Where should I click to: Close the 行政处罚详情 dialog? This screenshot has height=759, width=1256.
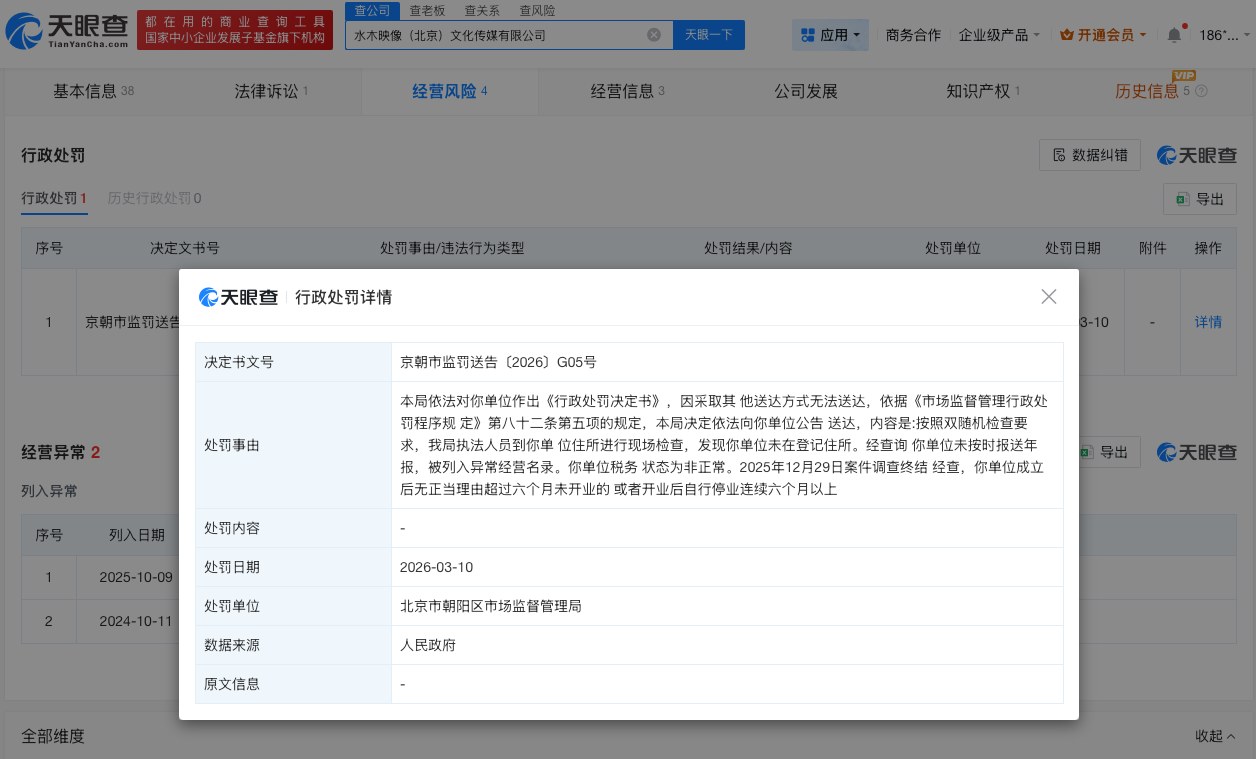coord(1048,297)
